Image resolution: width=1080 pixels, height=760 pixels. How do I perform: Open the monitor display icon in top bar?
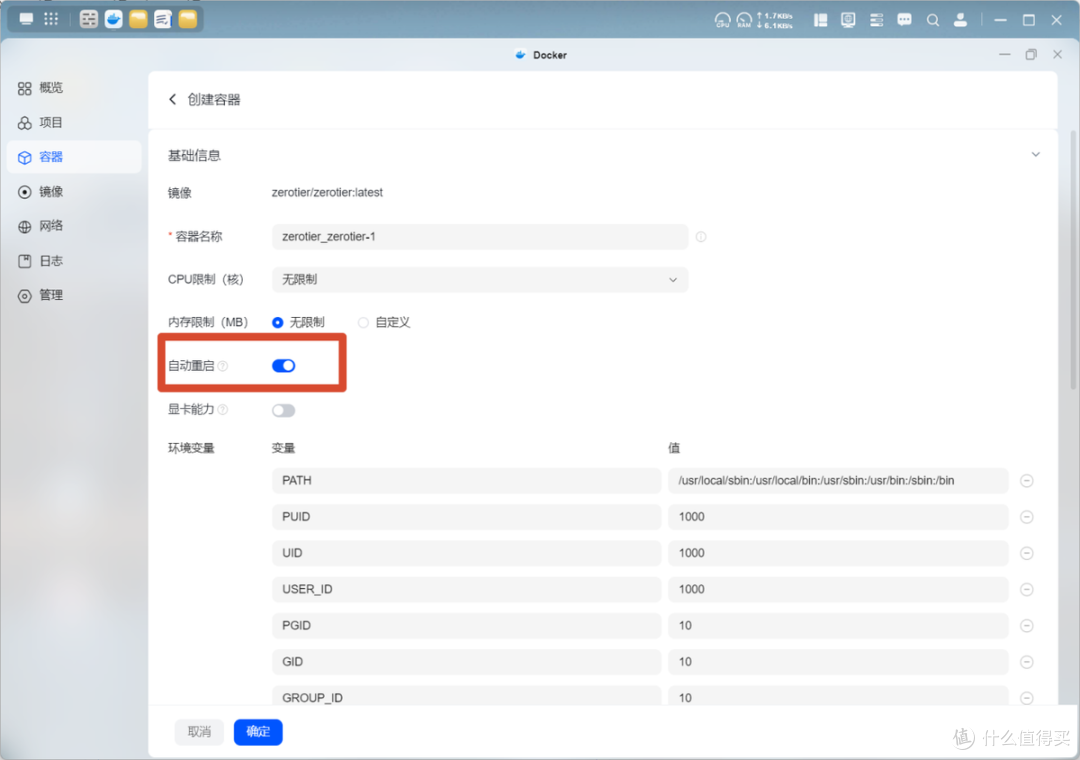pyautogui.click(x=848, y=20)
